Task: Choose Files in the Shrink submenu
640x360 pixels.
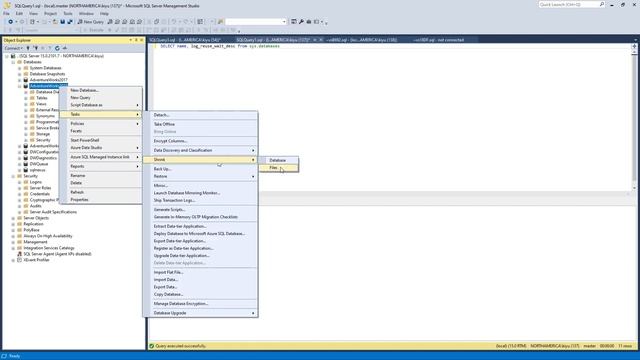Action: tap(279, 168)
